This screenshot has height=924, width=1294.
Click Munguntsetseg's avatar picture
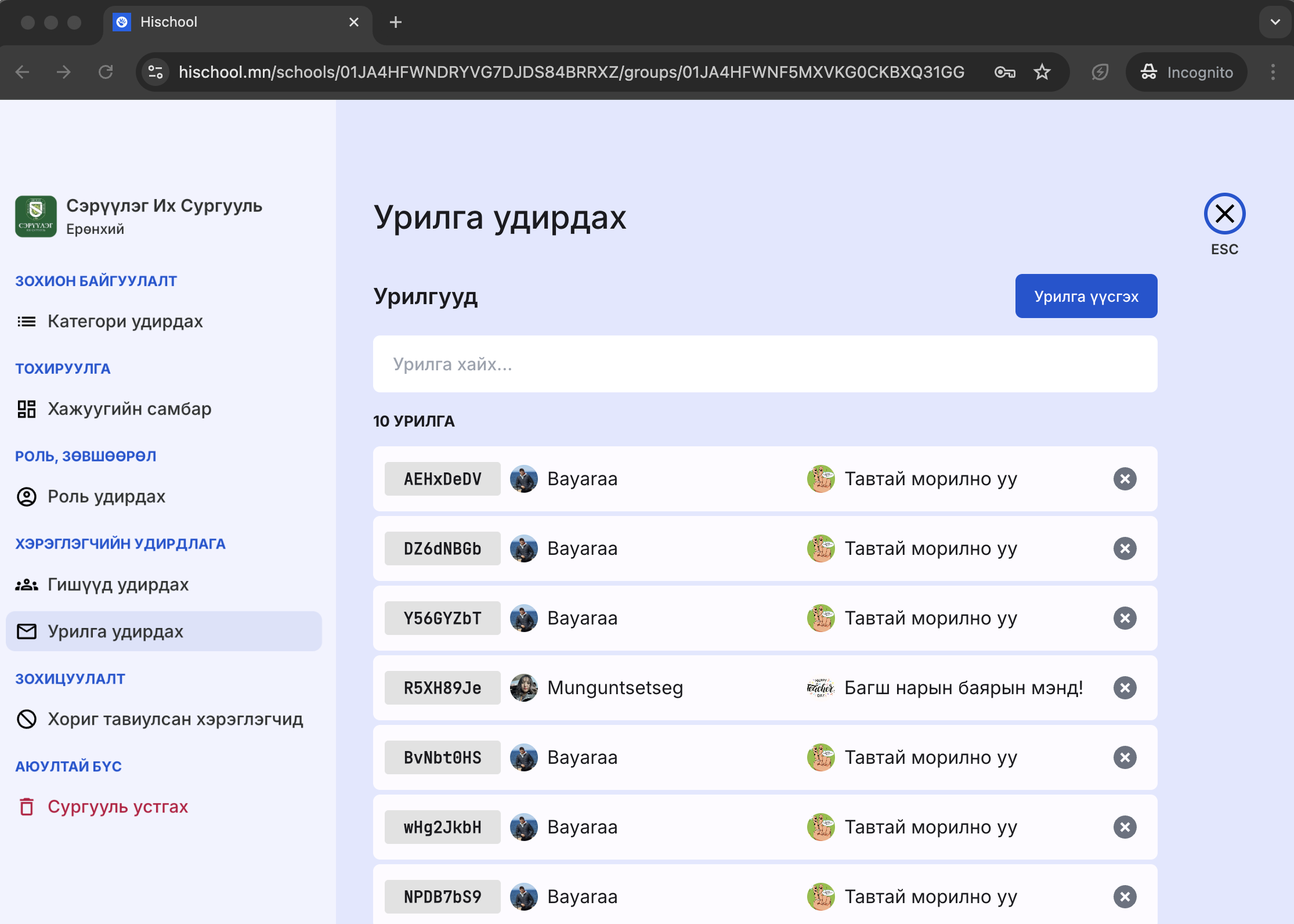(524, 688)
